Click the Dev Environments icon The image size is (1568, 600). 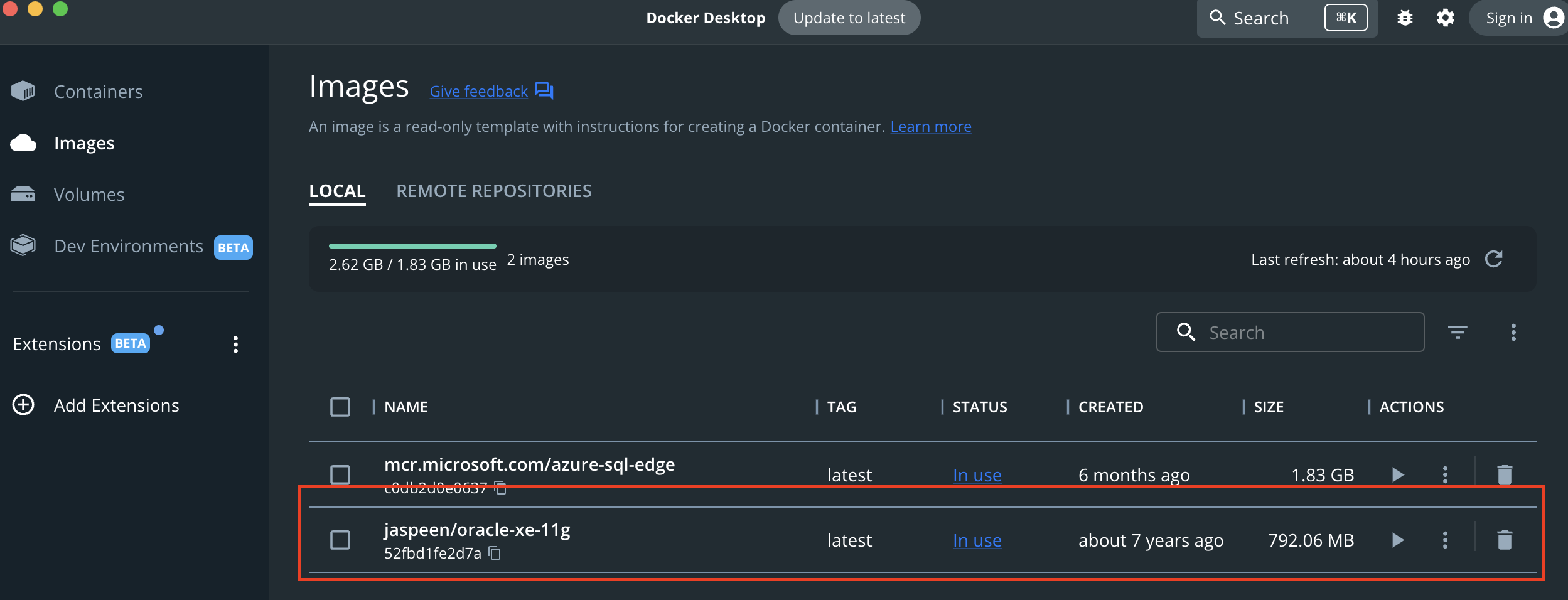[x=23, y=245]
